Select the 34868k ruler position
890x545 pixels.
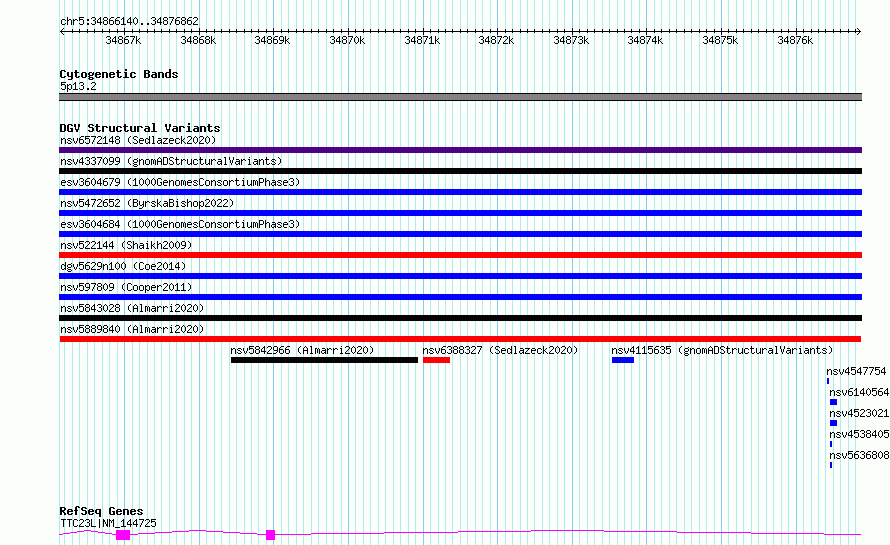tap(198, 40)
